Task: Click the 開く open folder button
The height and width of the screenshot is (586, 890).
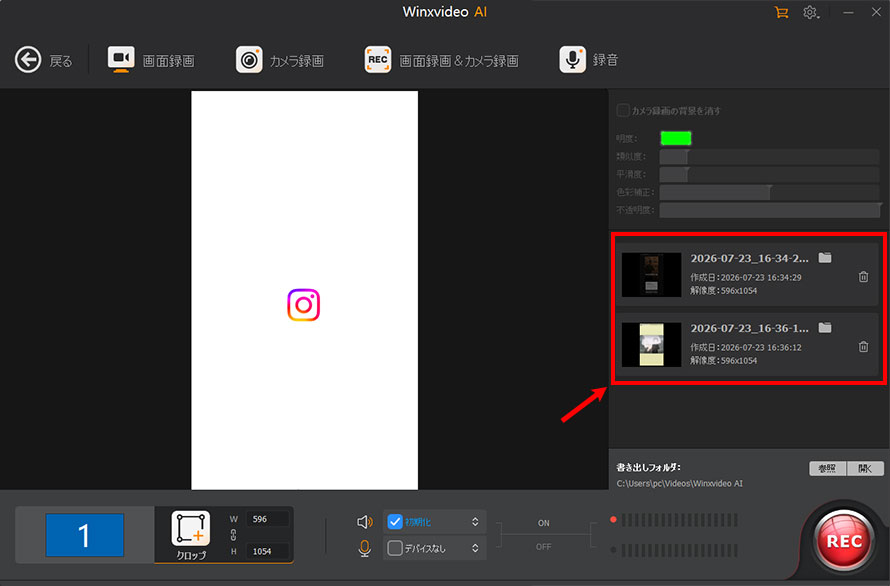Action: click(865, 468)
